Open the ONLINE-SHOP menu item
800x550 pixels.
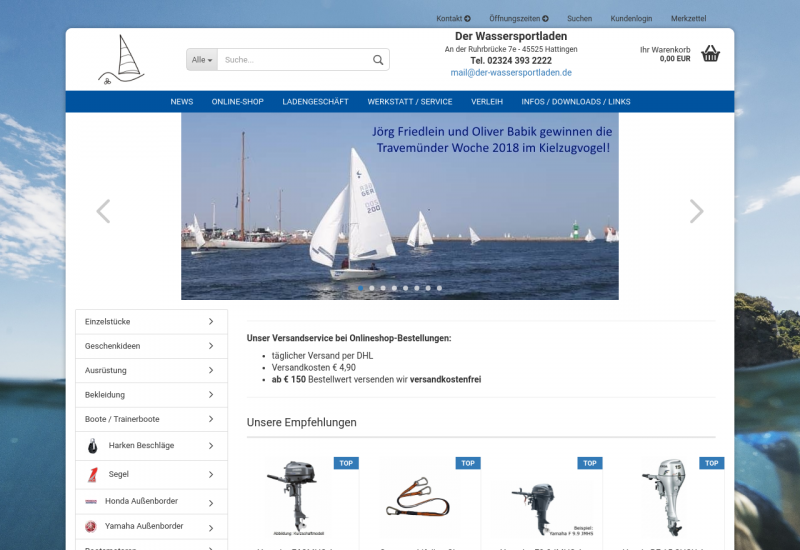(x=237, y=102)
